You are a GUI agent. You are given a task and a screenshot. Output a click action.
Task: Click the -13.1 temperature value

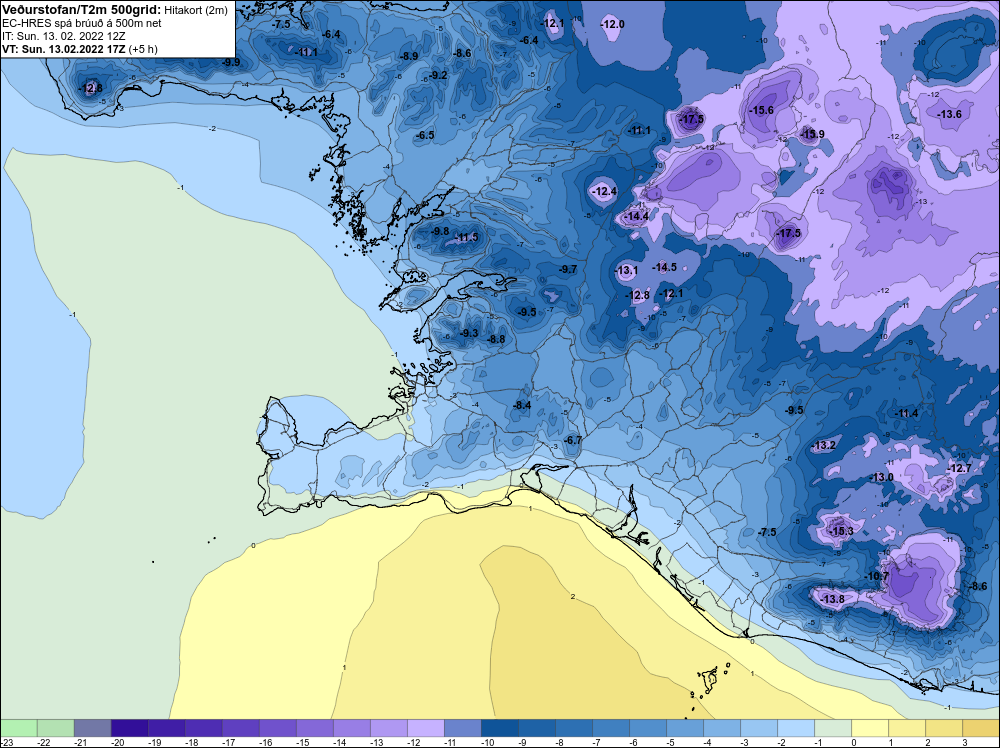[626, 270]
